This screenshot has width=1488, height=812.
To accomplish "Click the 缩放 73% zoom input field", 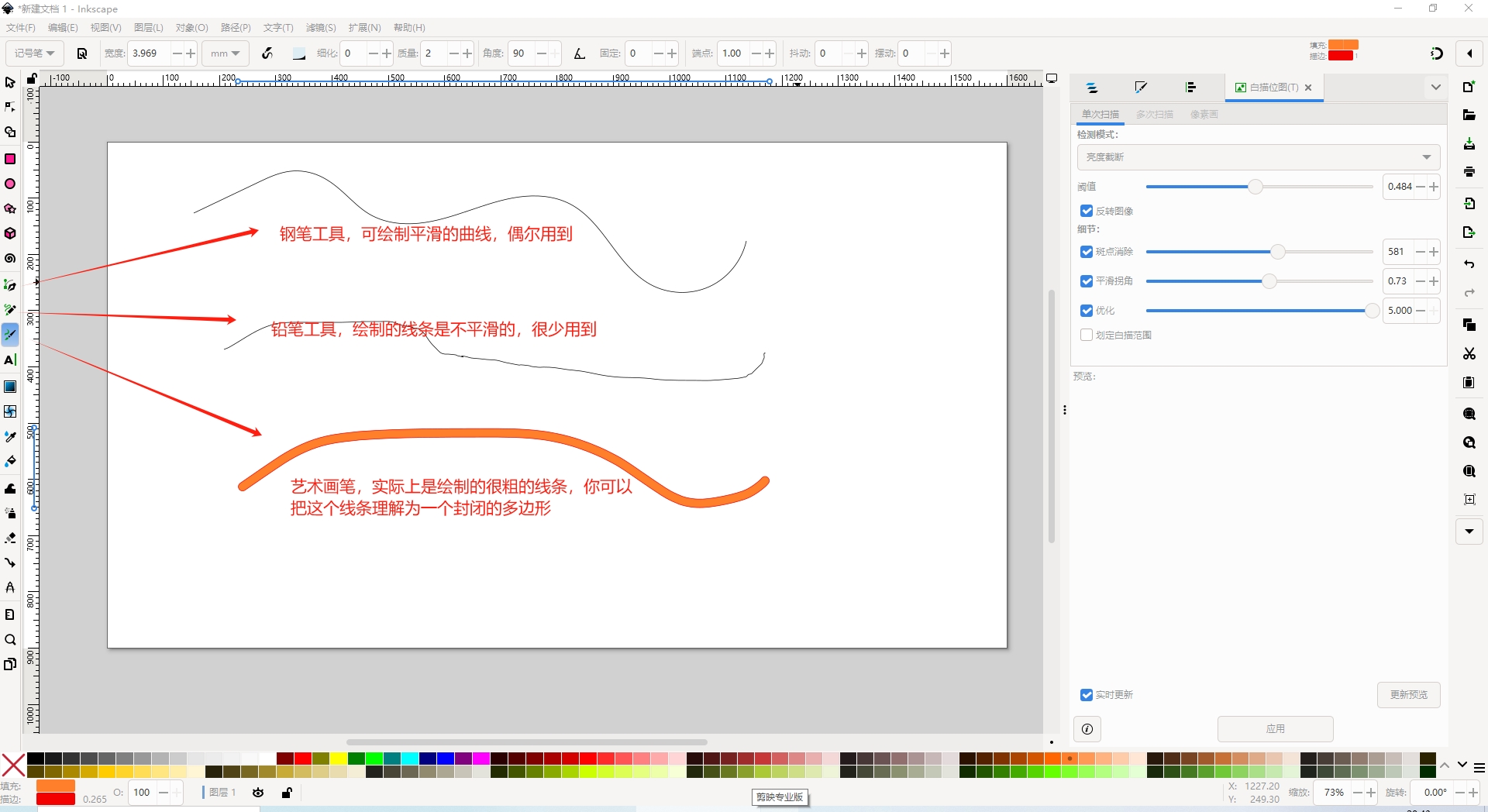I will (x=1333, y=793).
